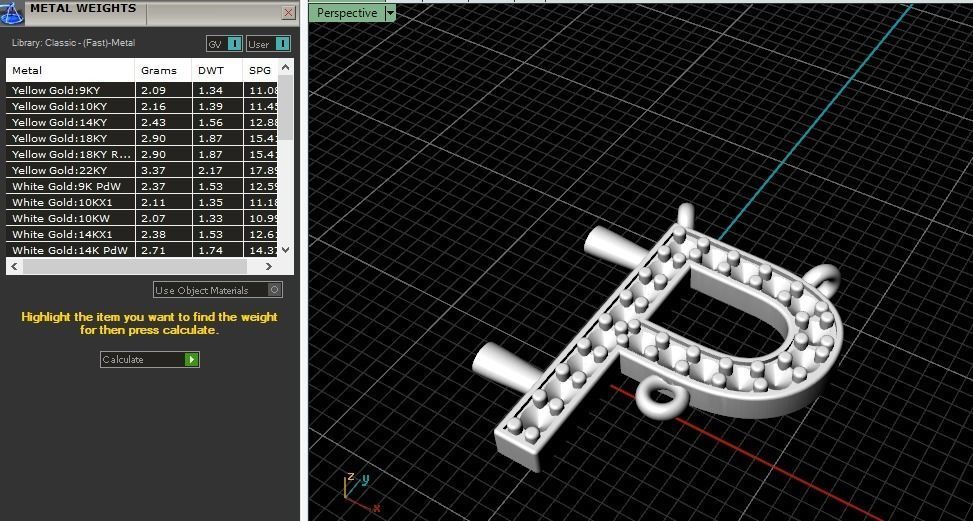Click the horizontal scroll right arrow
This screenshot has width=973, height=521.
pyautogui.click(x=269, y=266)
